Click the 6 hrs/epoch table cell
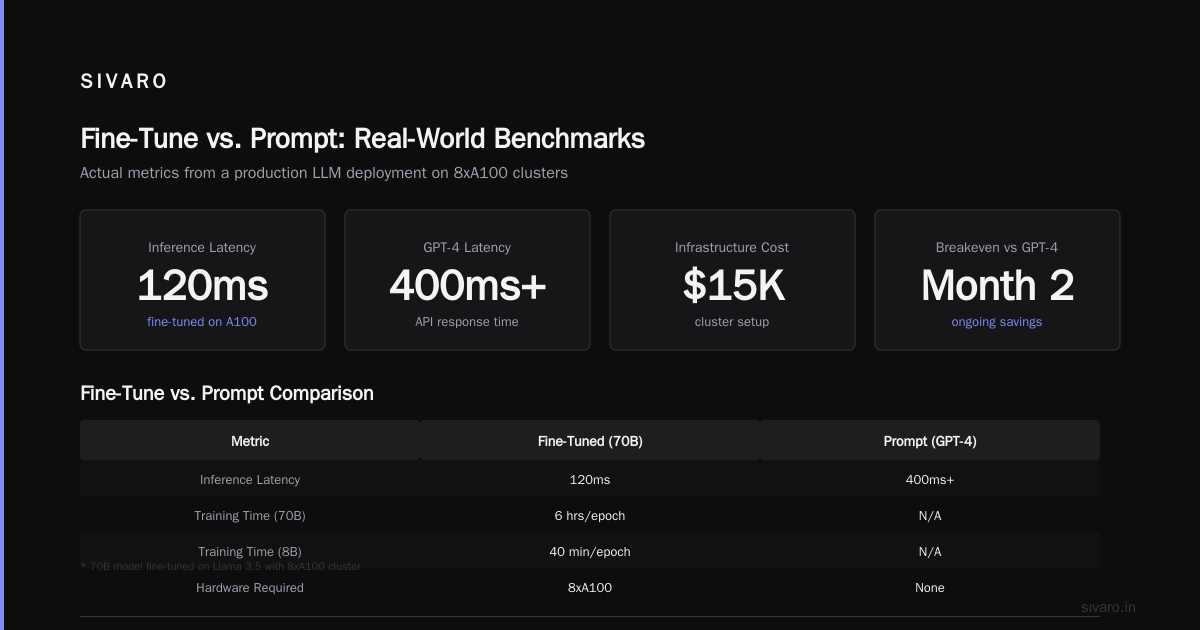 click(x=590, y=516)
